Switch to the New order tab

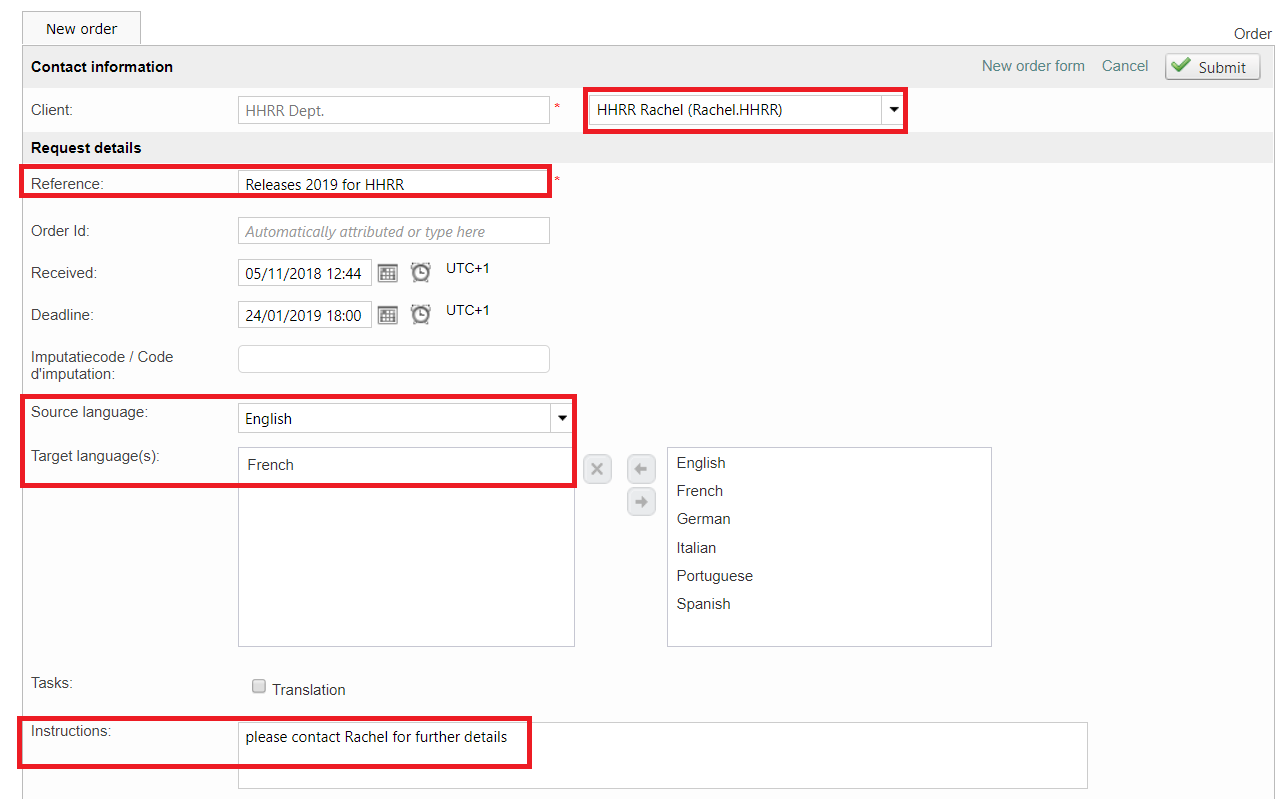[82, 29]
